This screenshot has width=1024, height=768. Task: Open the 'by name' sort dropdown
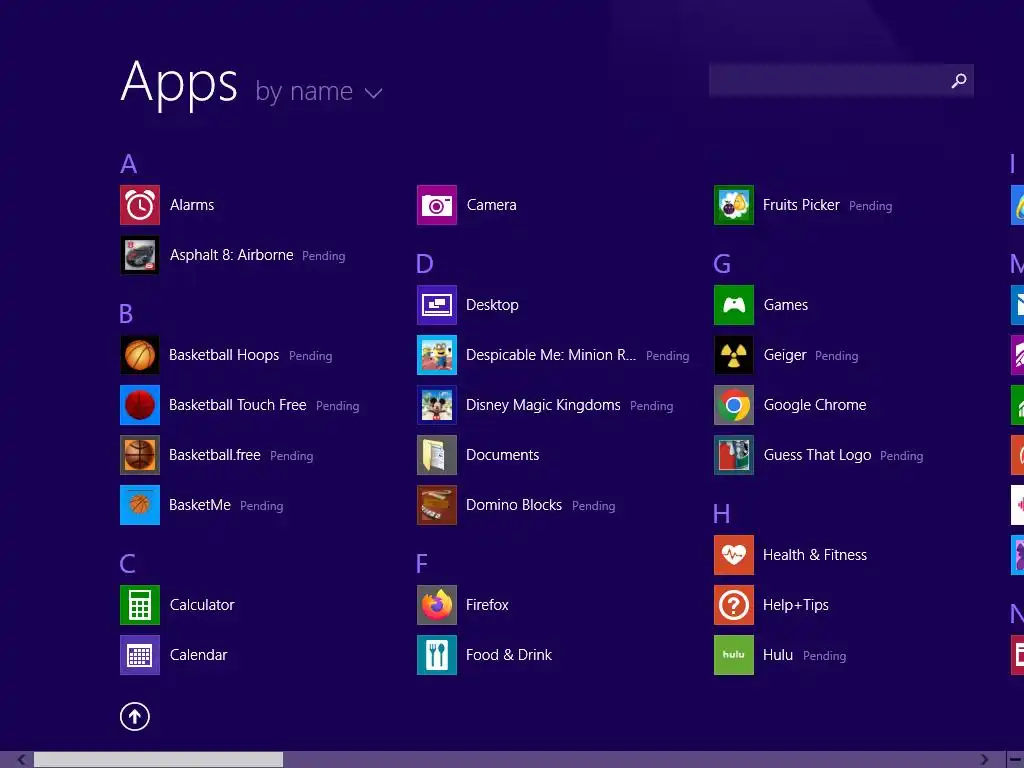click(319, 92)
